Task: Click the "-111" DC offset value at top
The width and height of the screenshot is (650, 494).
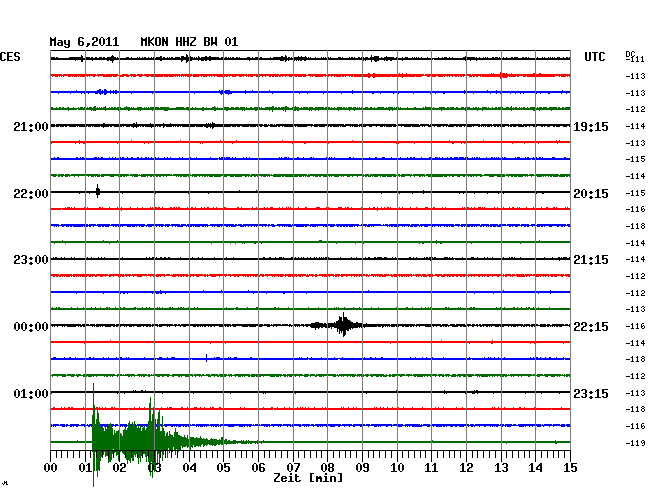Action: click(635, 59)
